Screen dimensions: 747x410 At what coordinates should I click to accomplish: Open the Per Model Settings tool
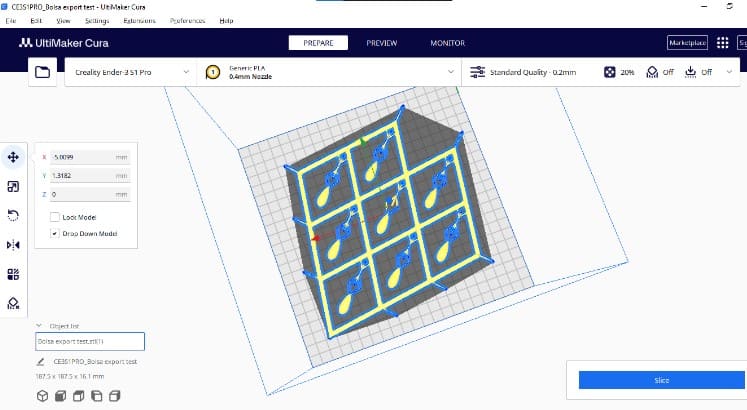(13, 274)
